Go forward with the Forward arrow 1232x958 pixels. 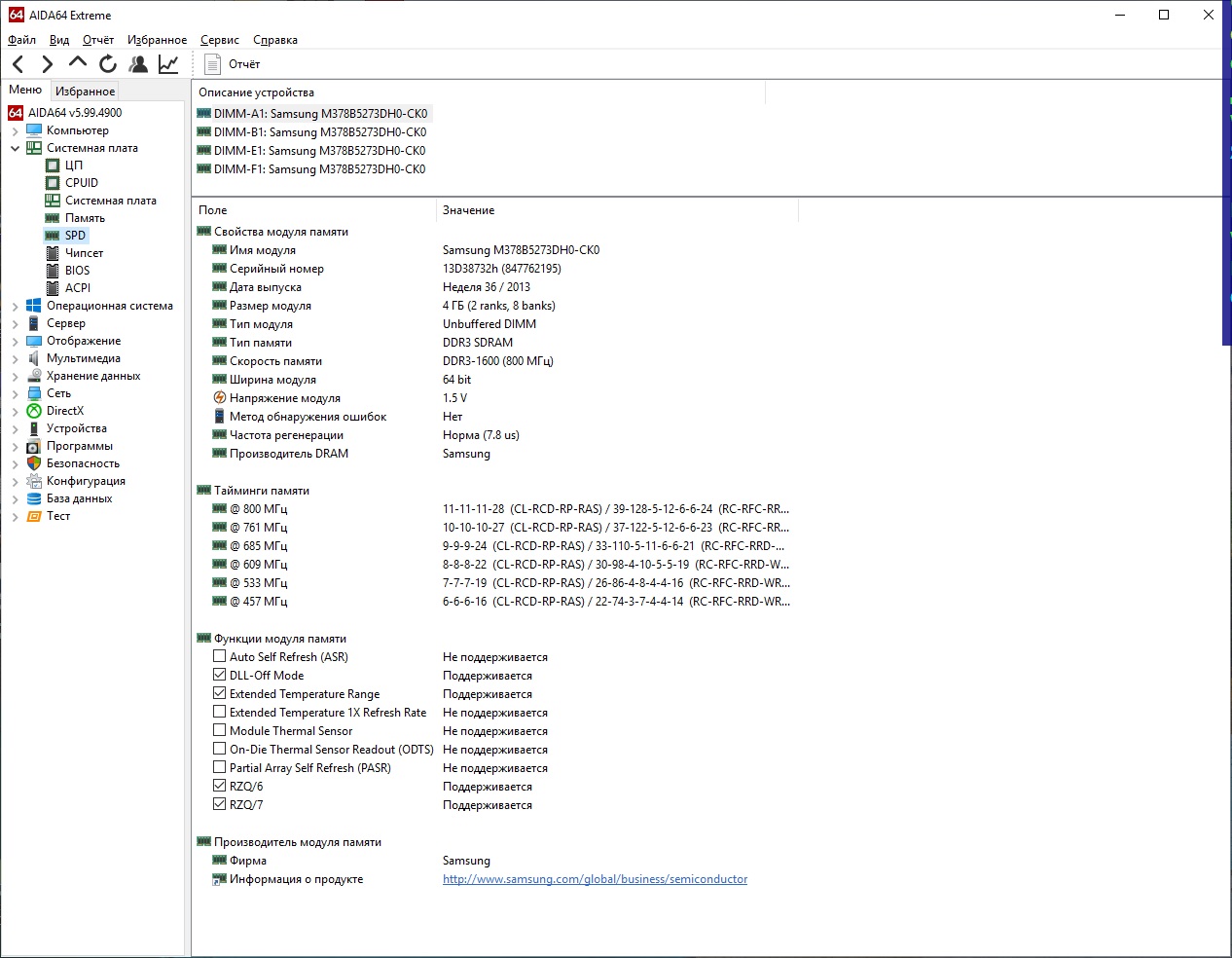tap(48, 64)
